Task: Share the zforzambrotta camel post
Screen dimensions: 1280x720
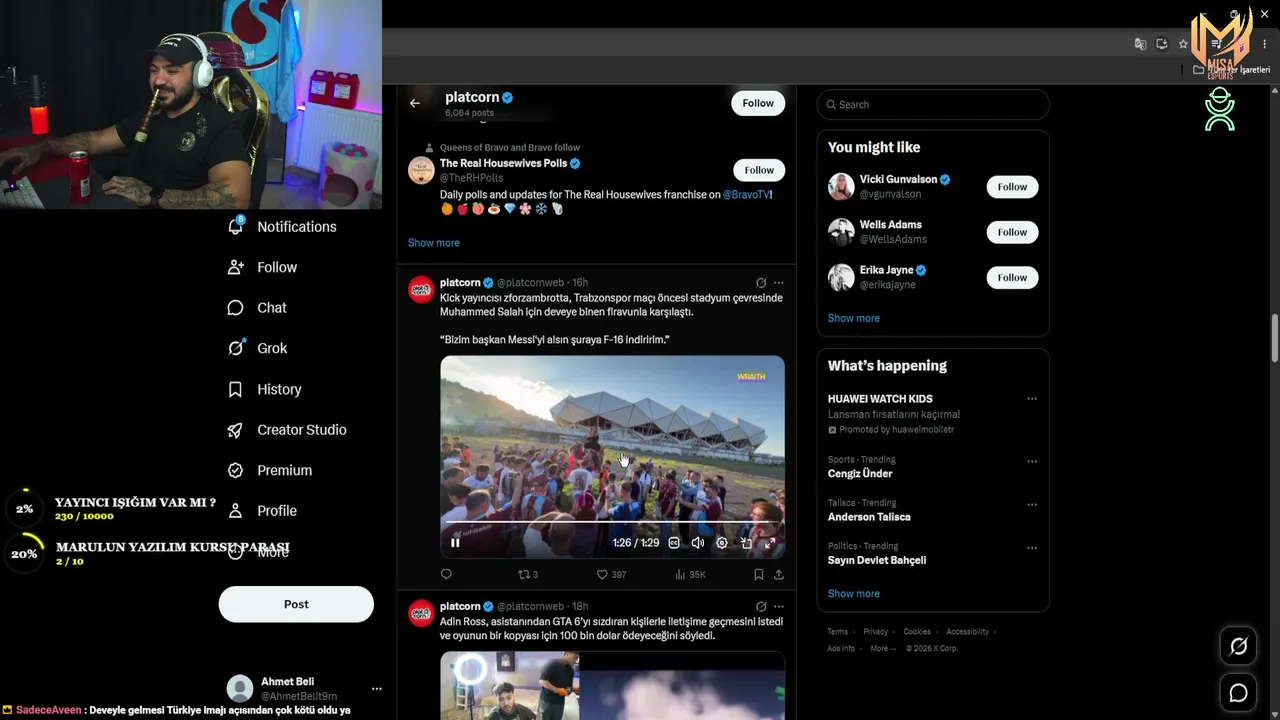Action: [779, 574]
